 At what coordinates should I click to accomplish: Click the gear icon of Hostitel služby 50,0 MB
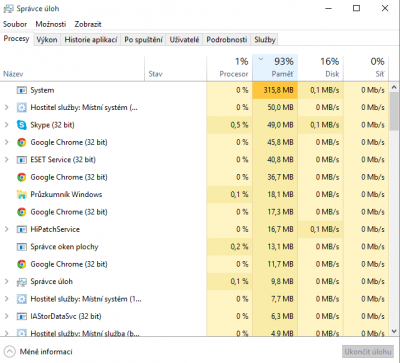click(22, 108)
